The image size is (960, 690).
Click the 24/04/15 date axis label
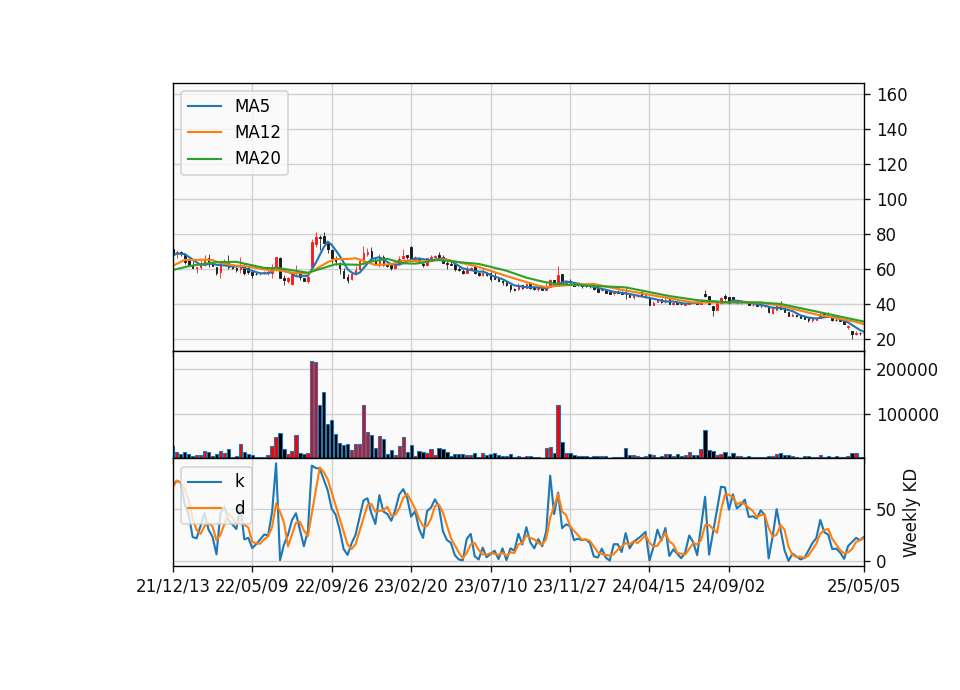(x=649, y=586)
